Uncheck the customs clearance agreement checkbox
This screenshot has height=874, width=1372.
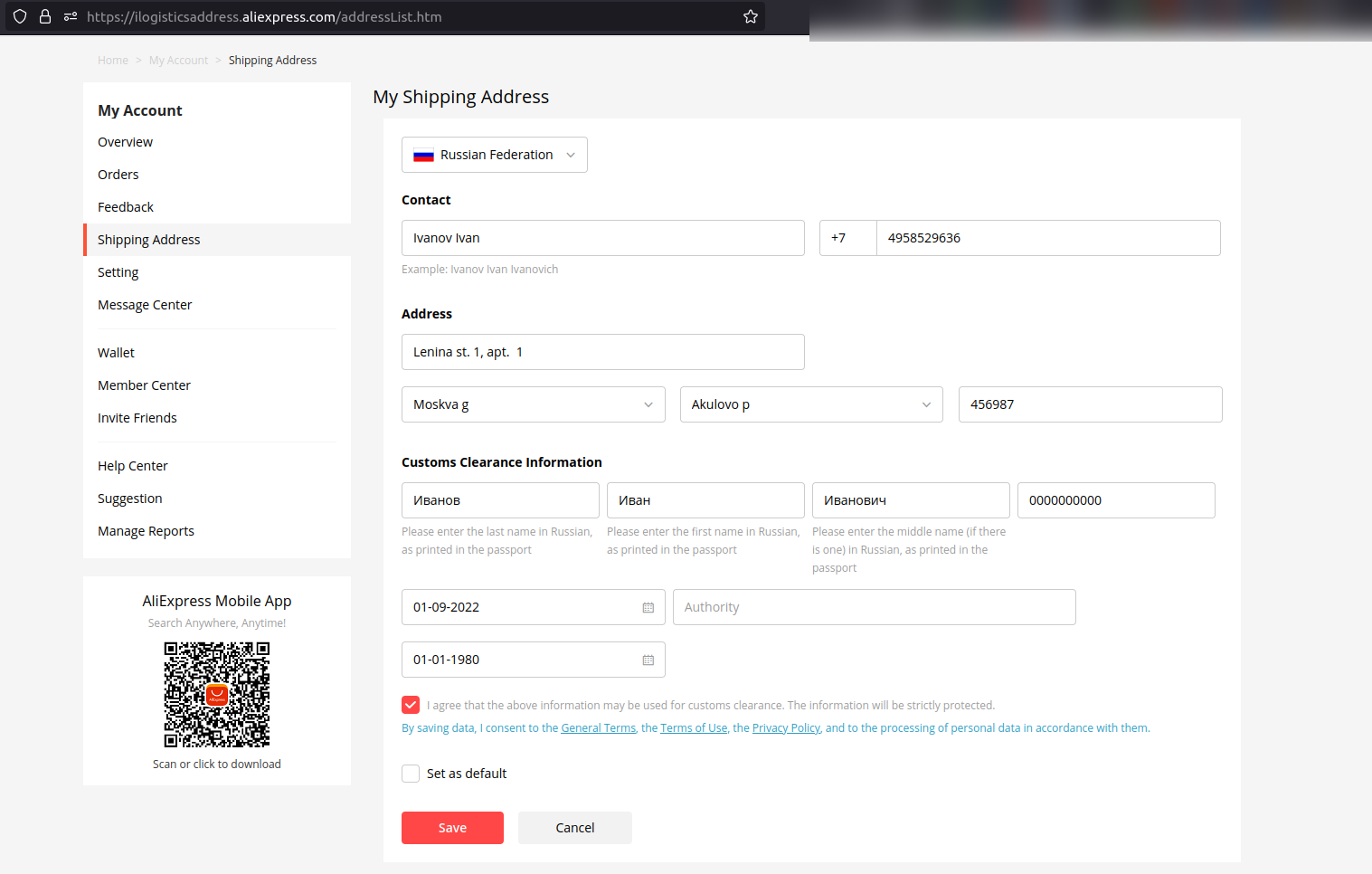411,705
